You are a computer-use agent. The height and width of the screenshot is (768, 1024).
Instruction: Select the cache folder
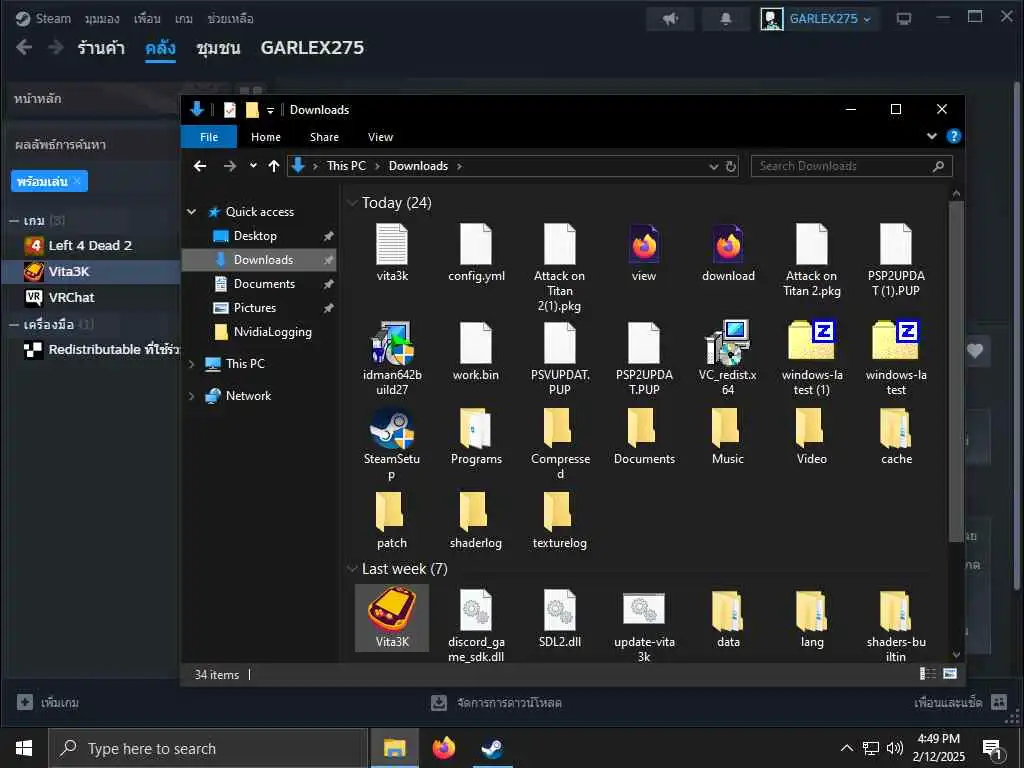(x=896, y=436)
